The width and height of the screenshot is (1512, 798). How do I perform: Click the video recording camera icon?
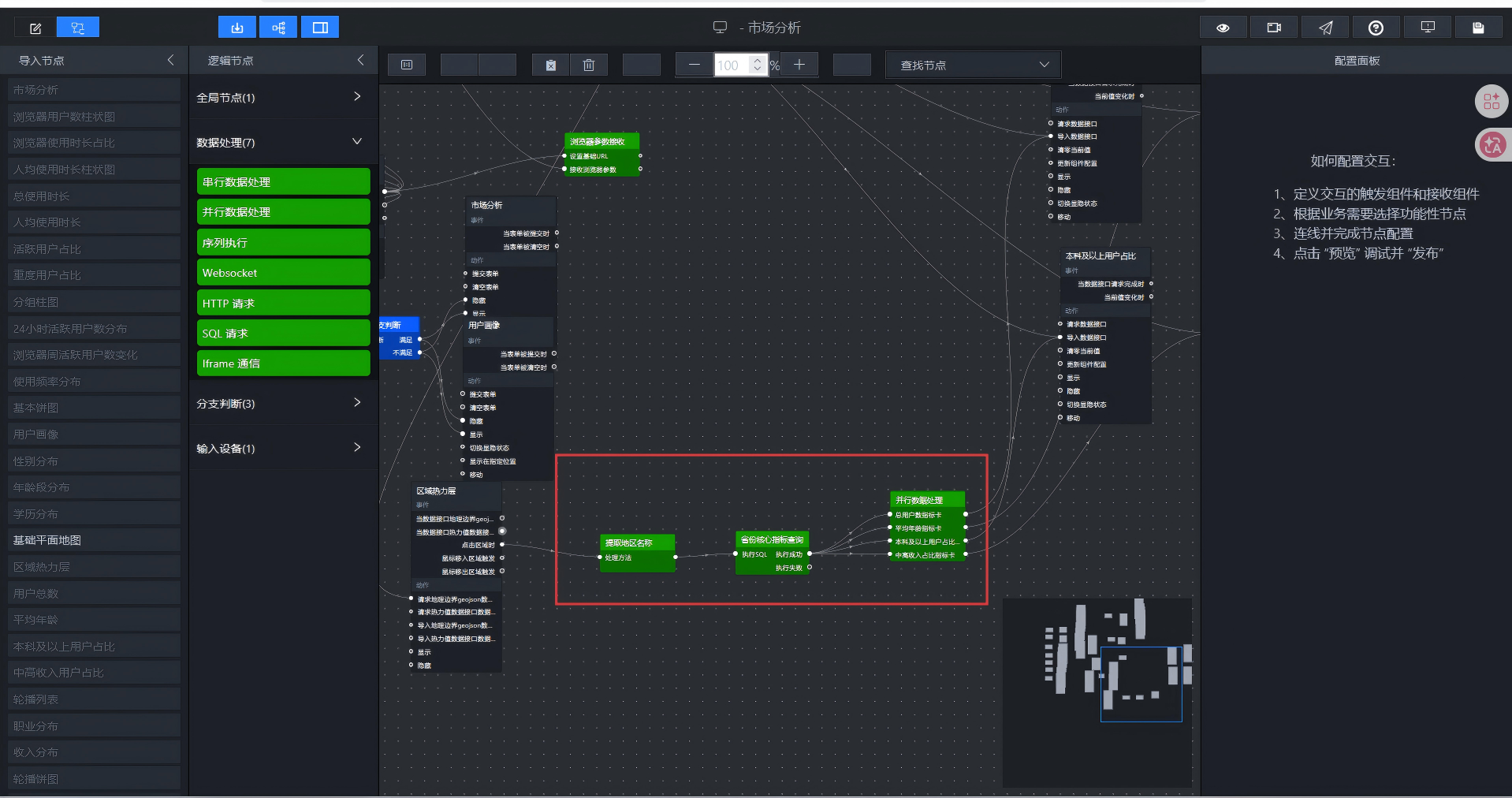(x=1274, y=28)
